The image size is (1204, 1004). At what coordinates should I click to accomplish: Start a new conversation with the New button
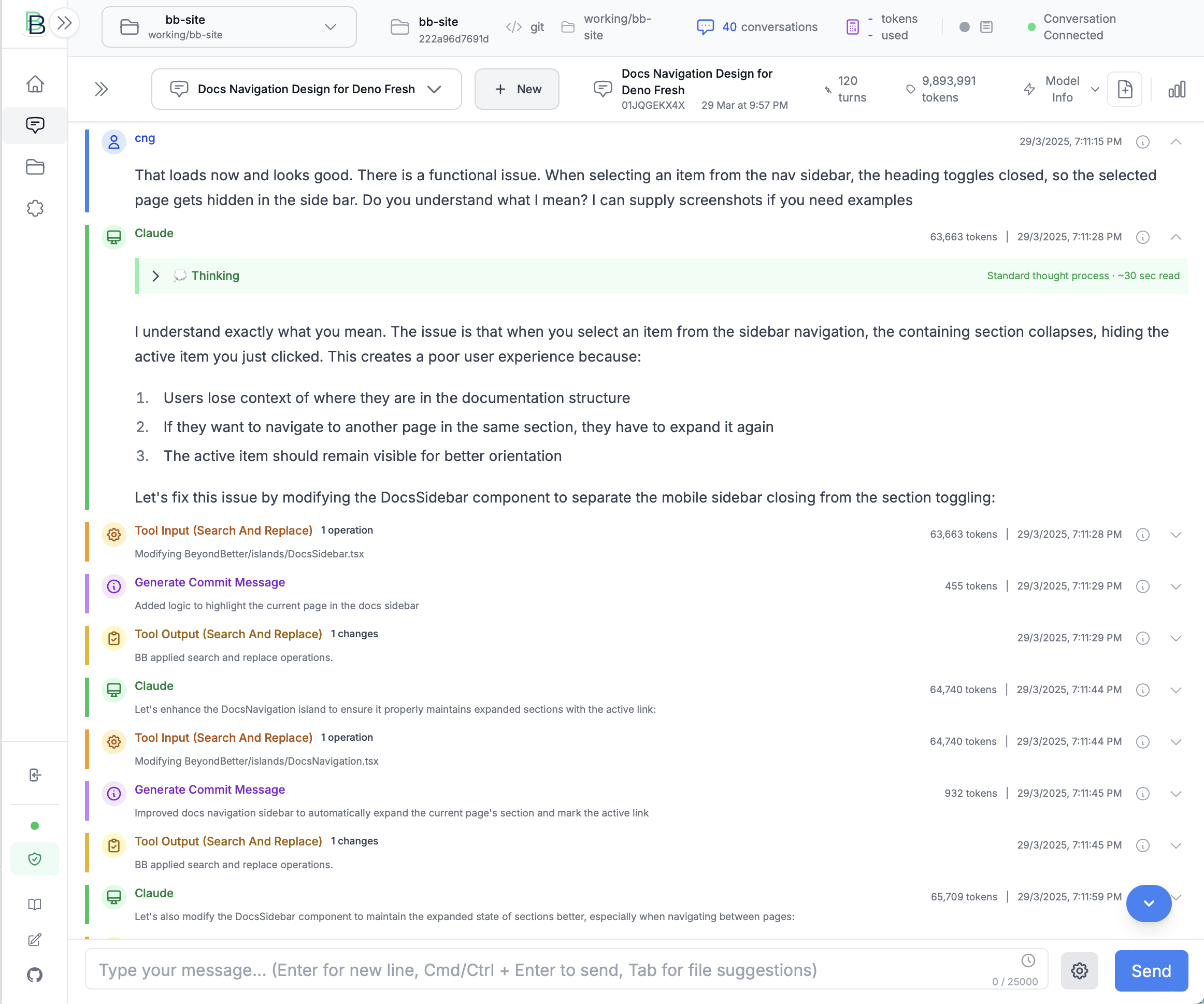pyautogui.click(x=516, y=89)
